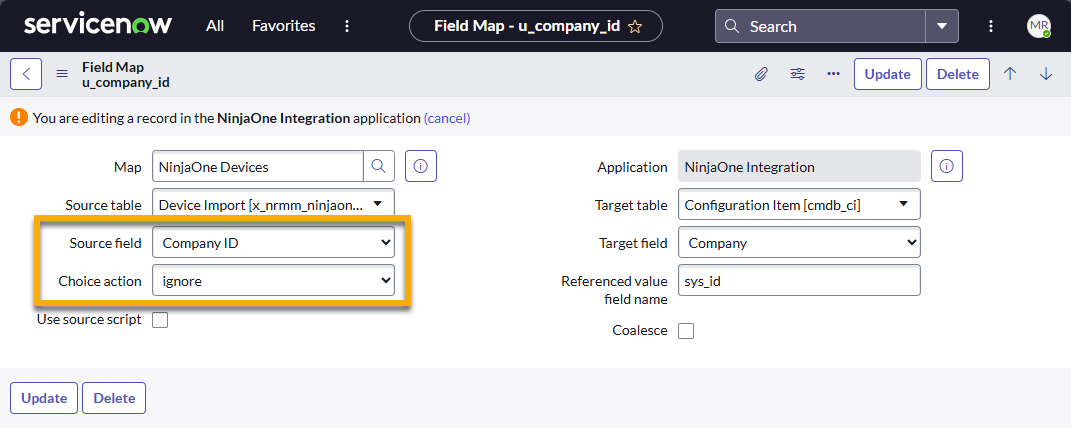Open the form context hamburger menu

pyautogui.click(x=61, y=74)
